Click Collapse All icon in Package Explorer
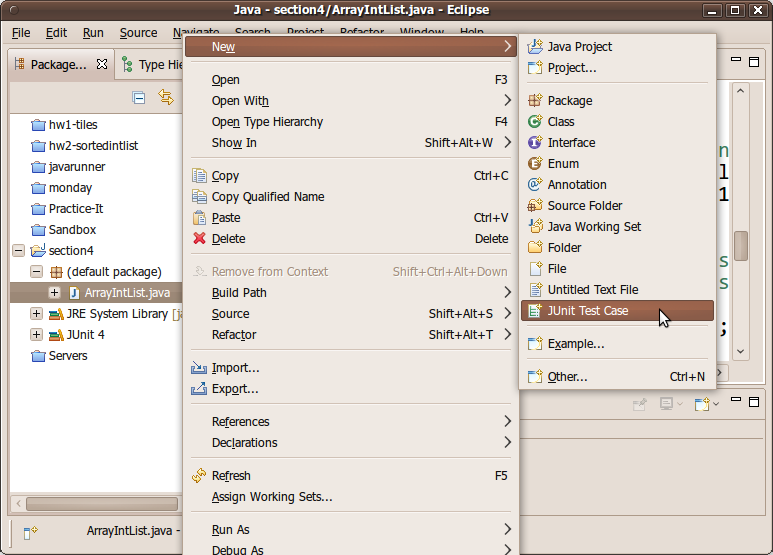 point(139,97)
